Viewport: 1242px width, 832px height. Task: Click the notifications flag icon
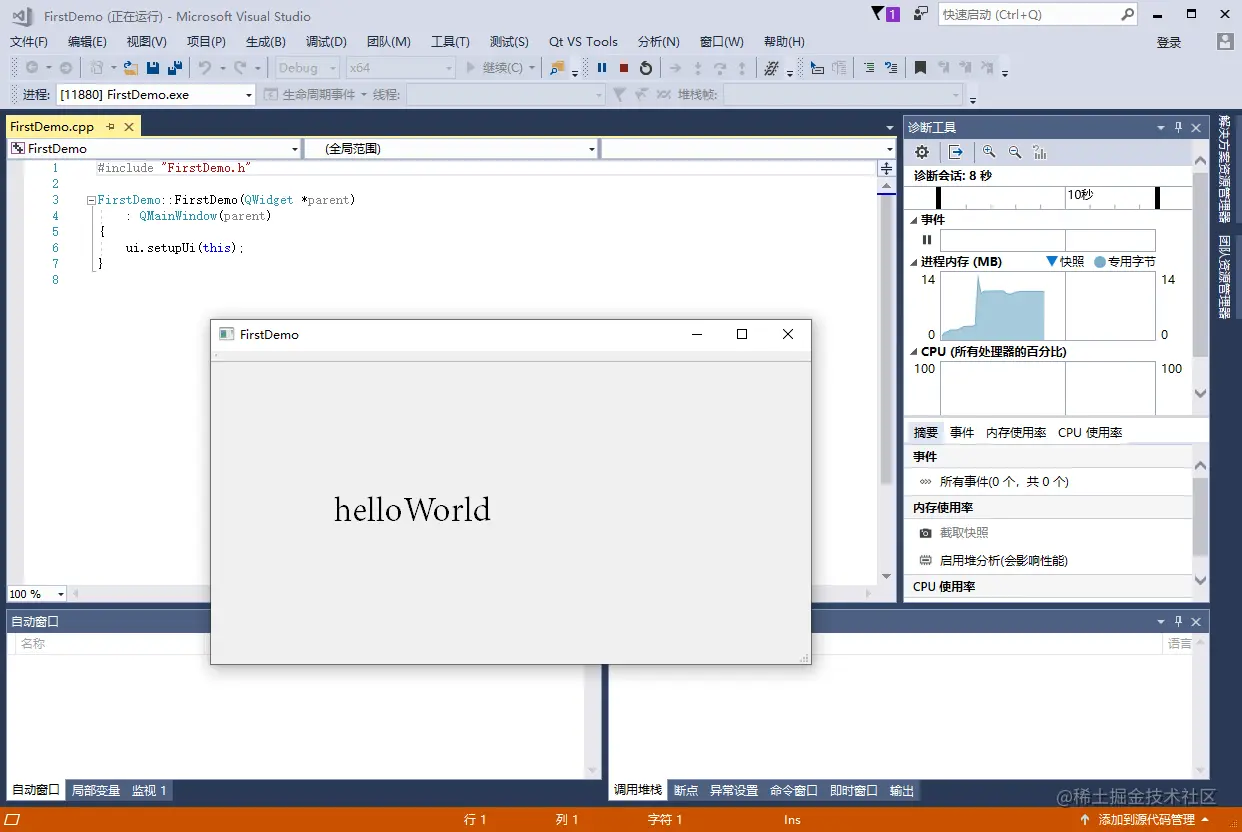pos(886,14)
